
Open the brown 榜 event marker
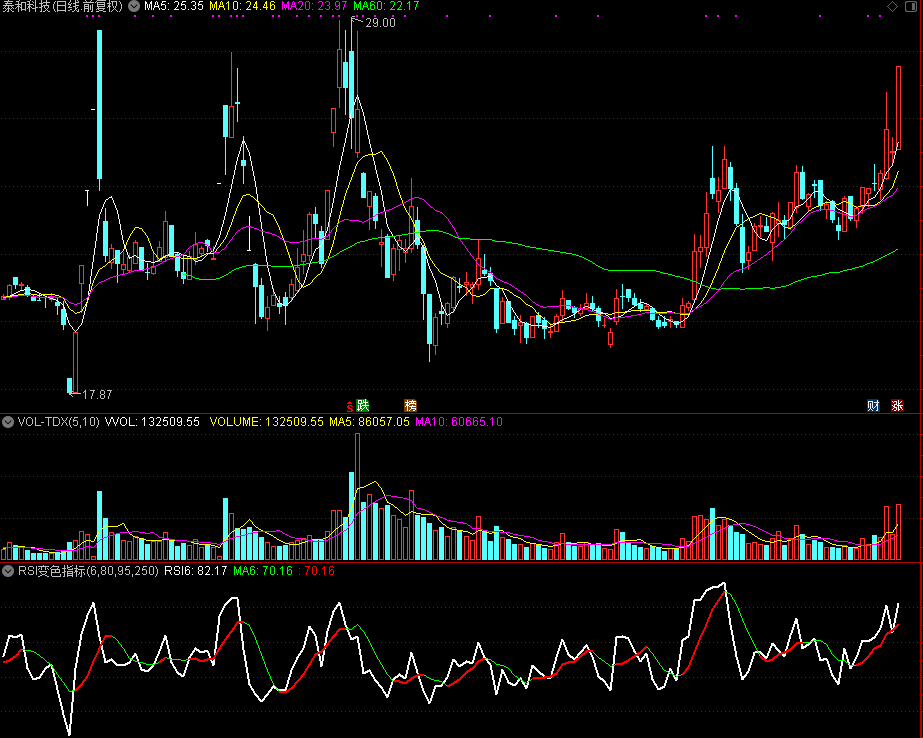410,405
